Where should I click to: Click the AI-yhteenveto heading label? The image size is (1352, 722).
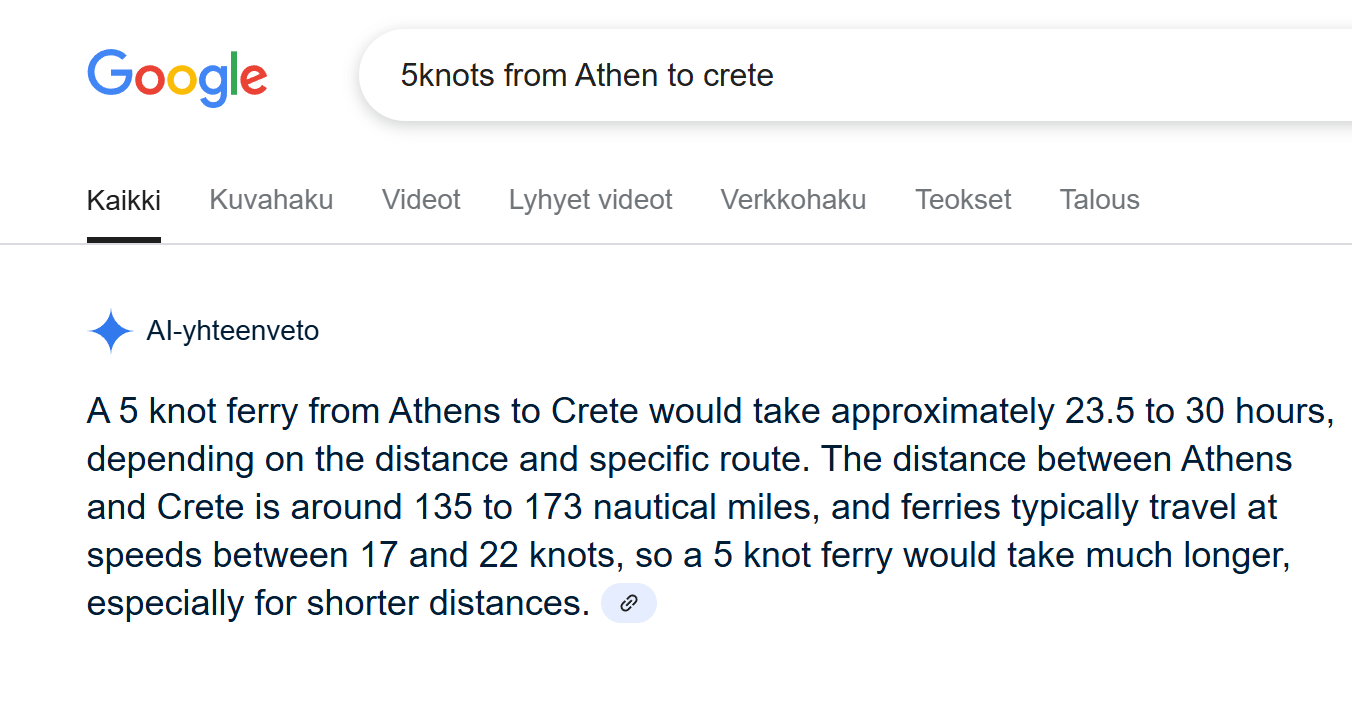(233, 331)
